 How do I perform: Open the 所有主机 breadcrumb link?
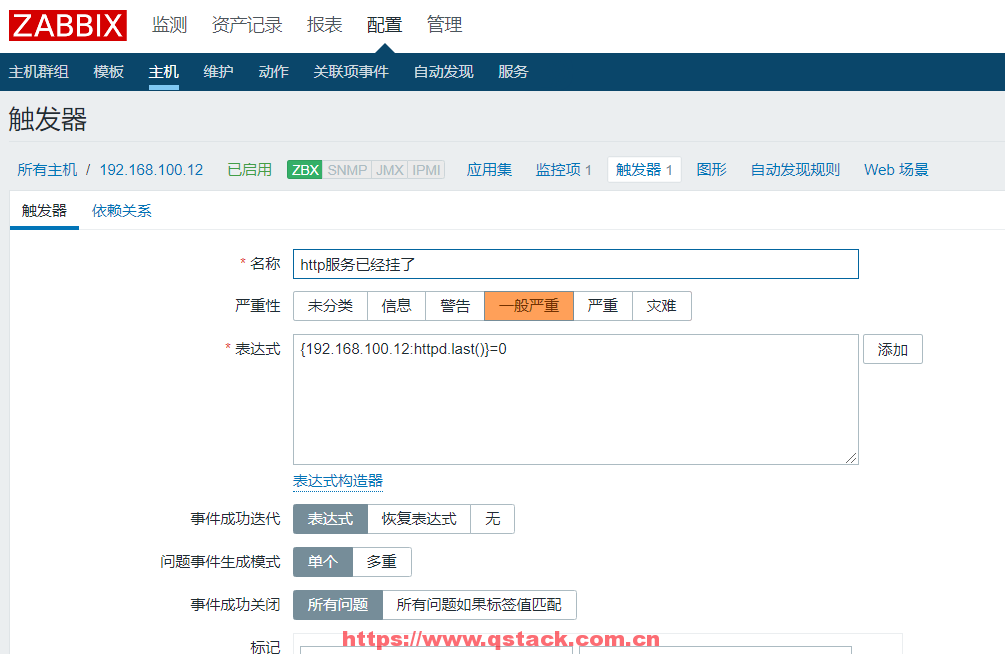47,170
